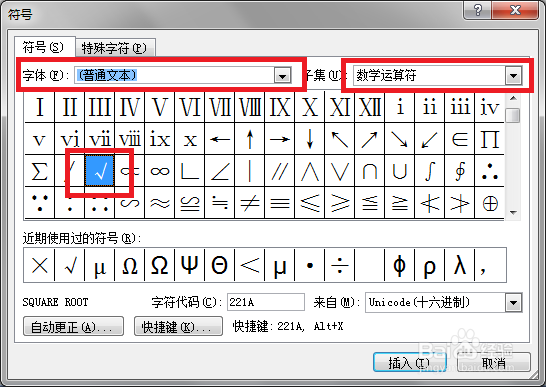Choose the Roman numeral X symbol

pos(310,107)
